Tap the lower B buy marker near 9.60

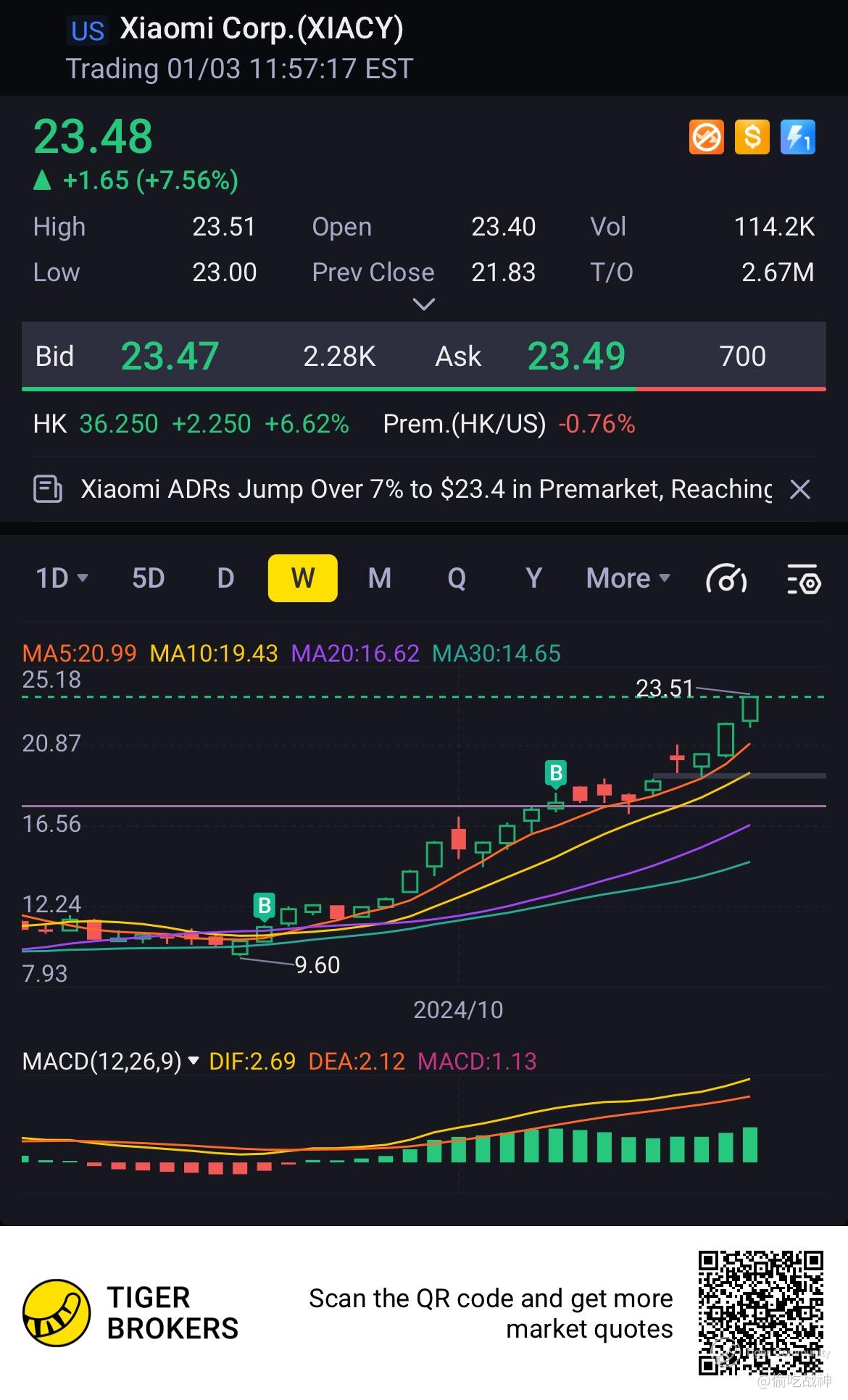click(x=265, y=906)
